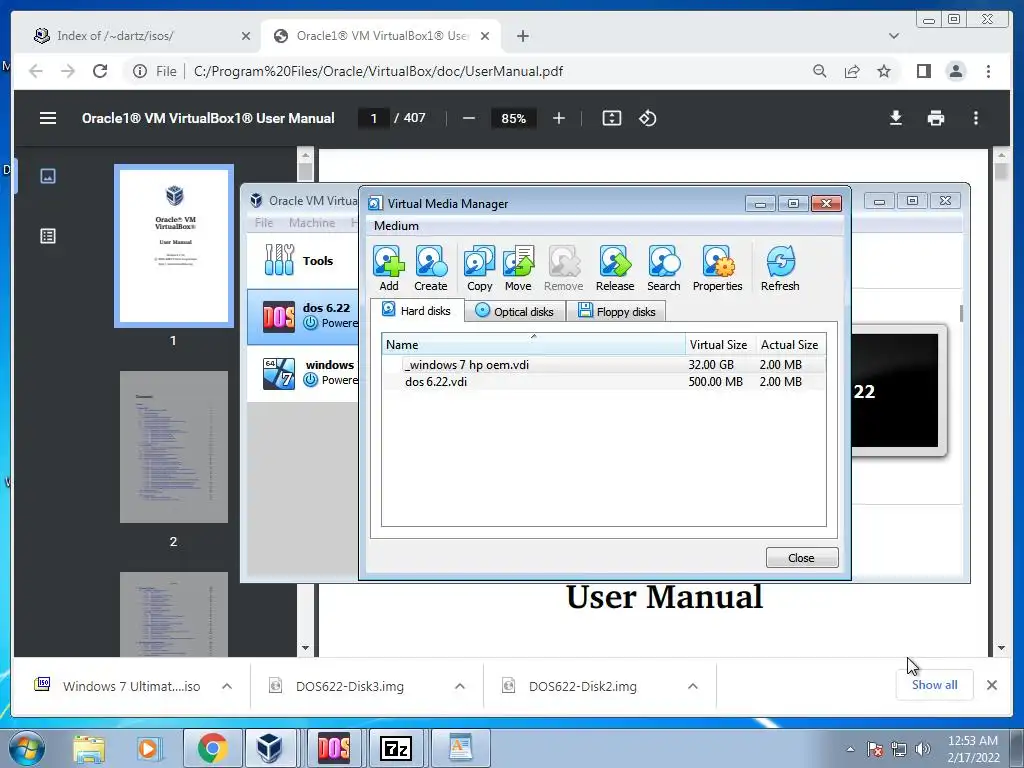Reload the current page
This screenshot has height=768, width=1024.
(100, 71)
